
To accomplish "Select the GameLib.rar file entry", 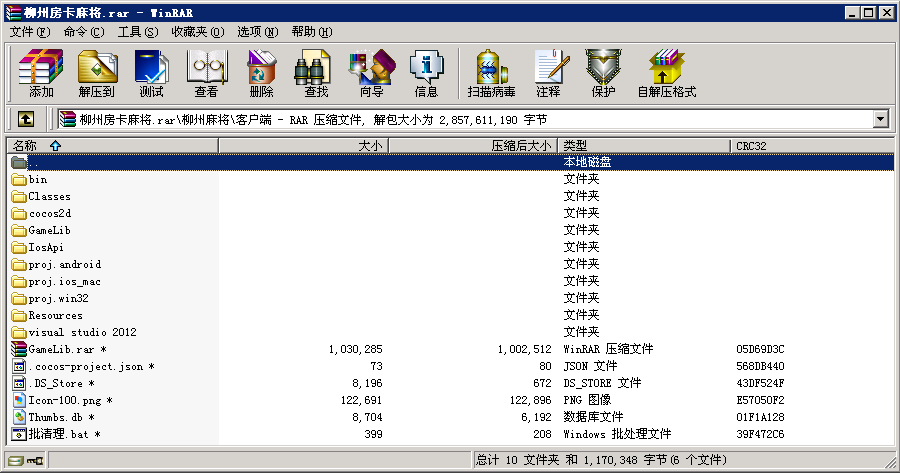I will pos(62,350).
